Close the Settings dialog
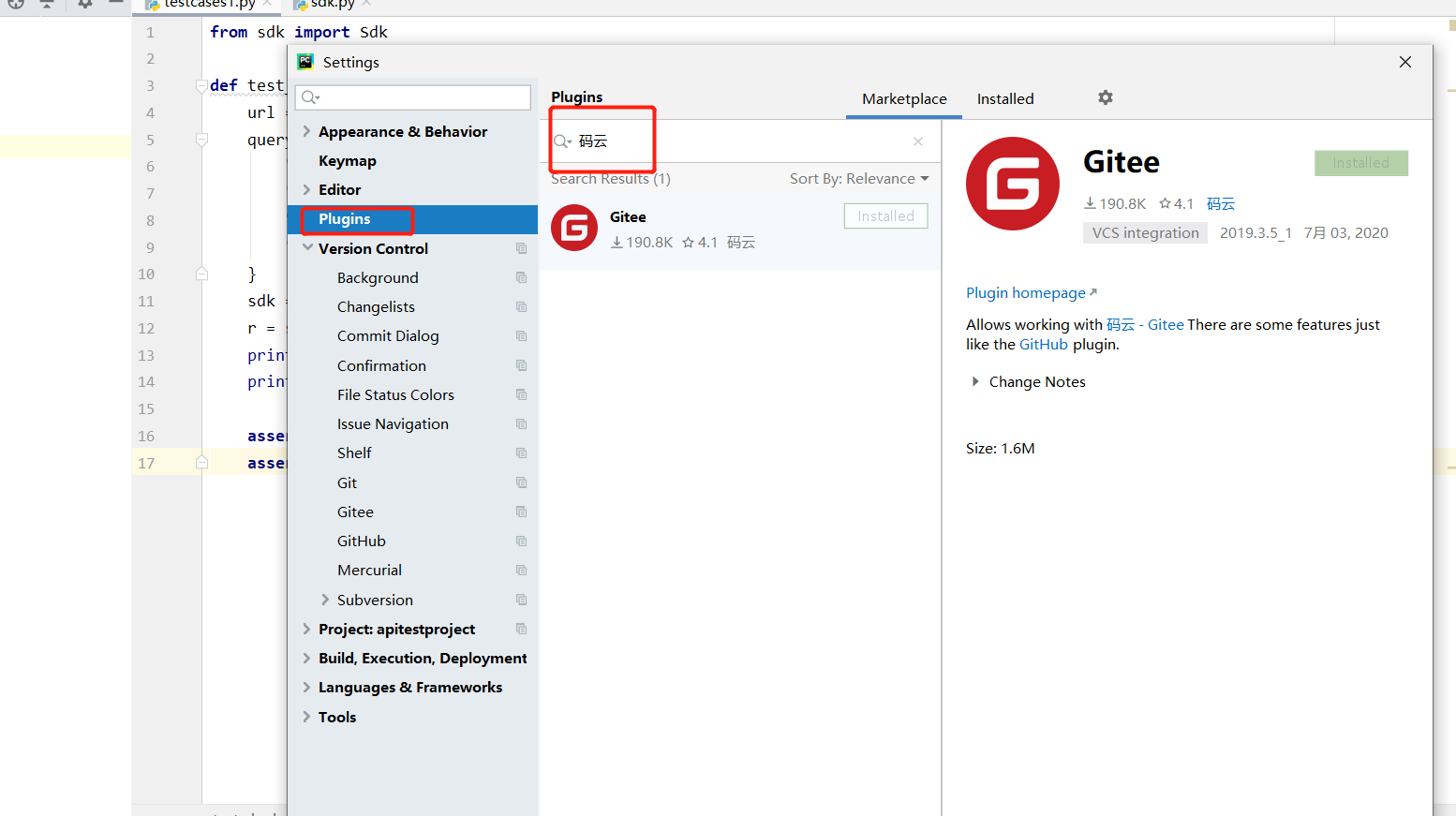Screen dimensions: 1456x816 click(x=1405, y=62)
